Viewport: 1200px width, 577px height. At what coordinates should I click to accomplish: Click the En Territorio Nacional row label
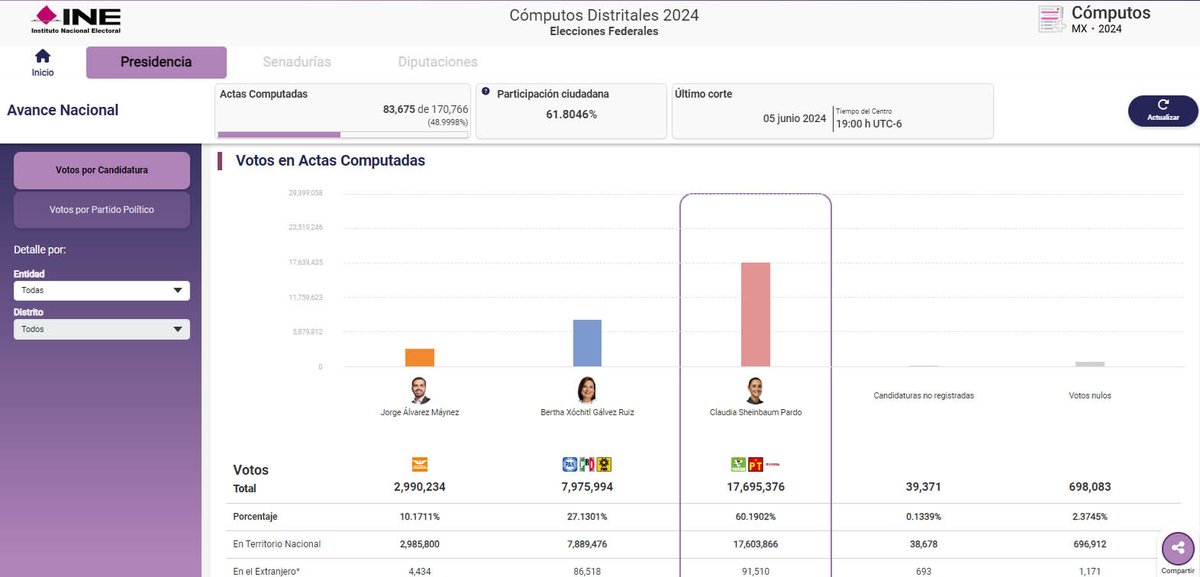[x=277, y=544]
